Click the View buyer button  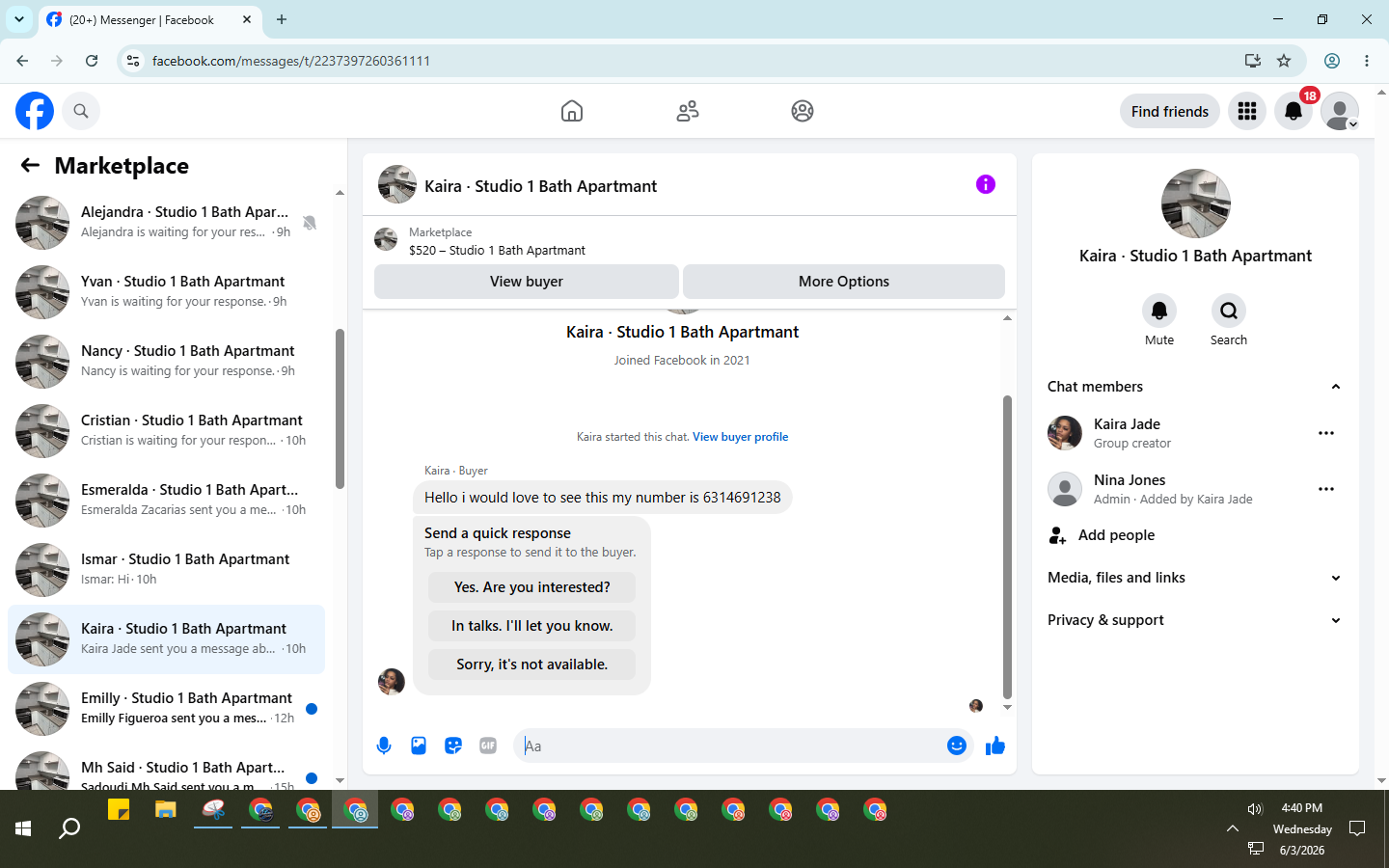click(x=527, y=282)
